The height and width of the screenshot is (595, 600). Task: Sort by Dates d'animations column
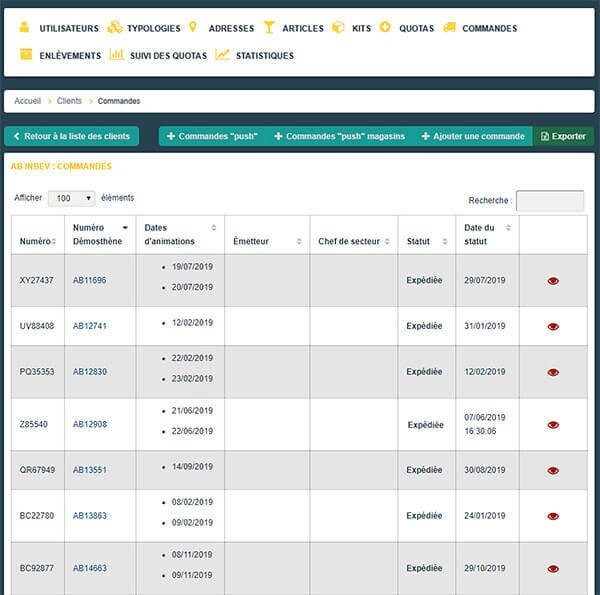(180, 235)
